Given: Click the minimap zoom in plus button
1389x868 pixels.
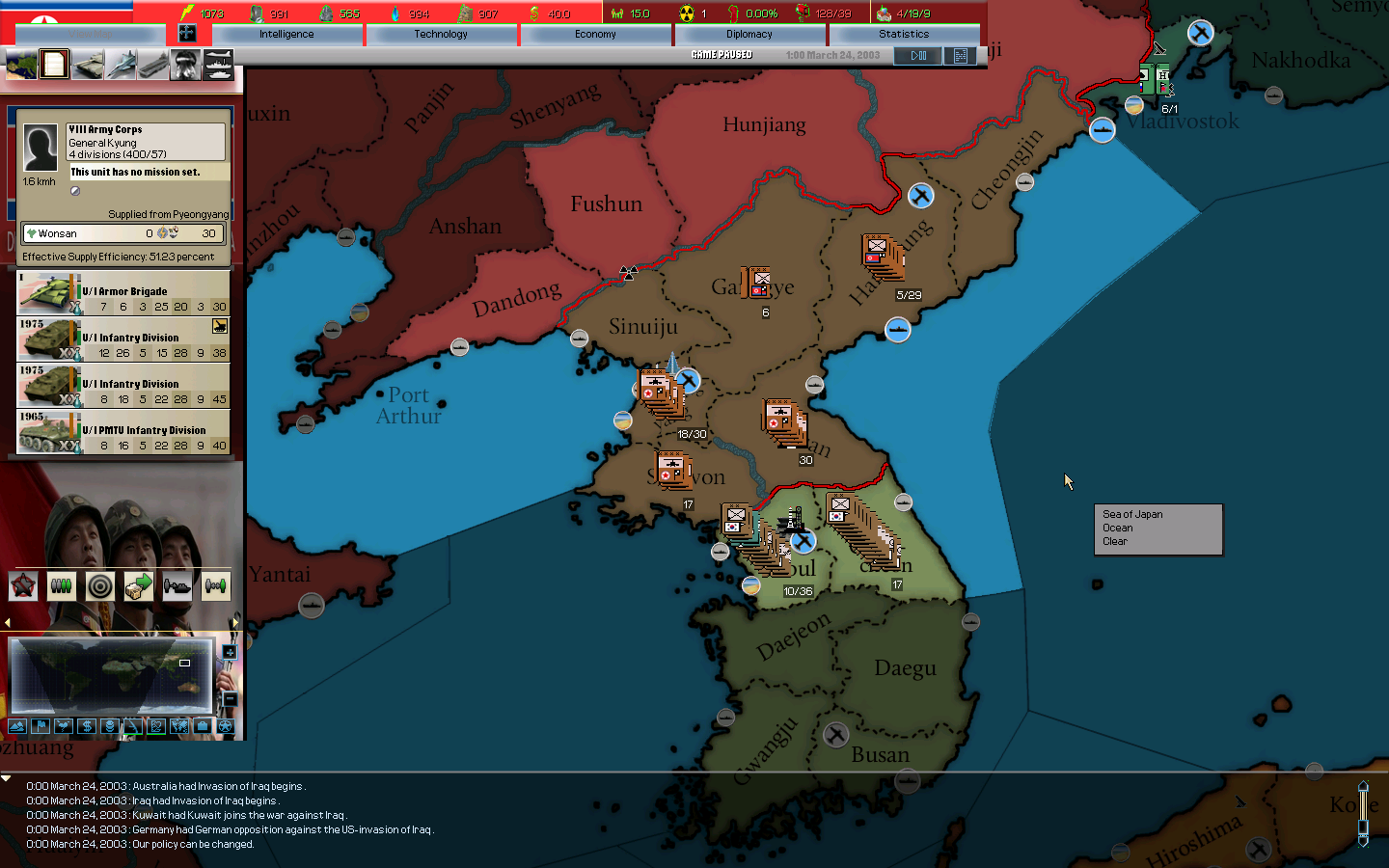Looking at the screenshot, I should 230,653.
